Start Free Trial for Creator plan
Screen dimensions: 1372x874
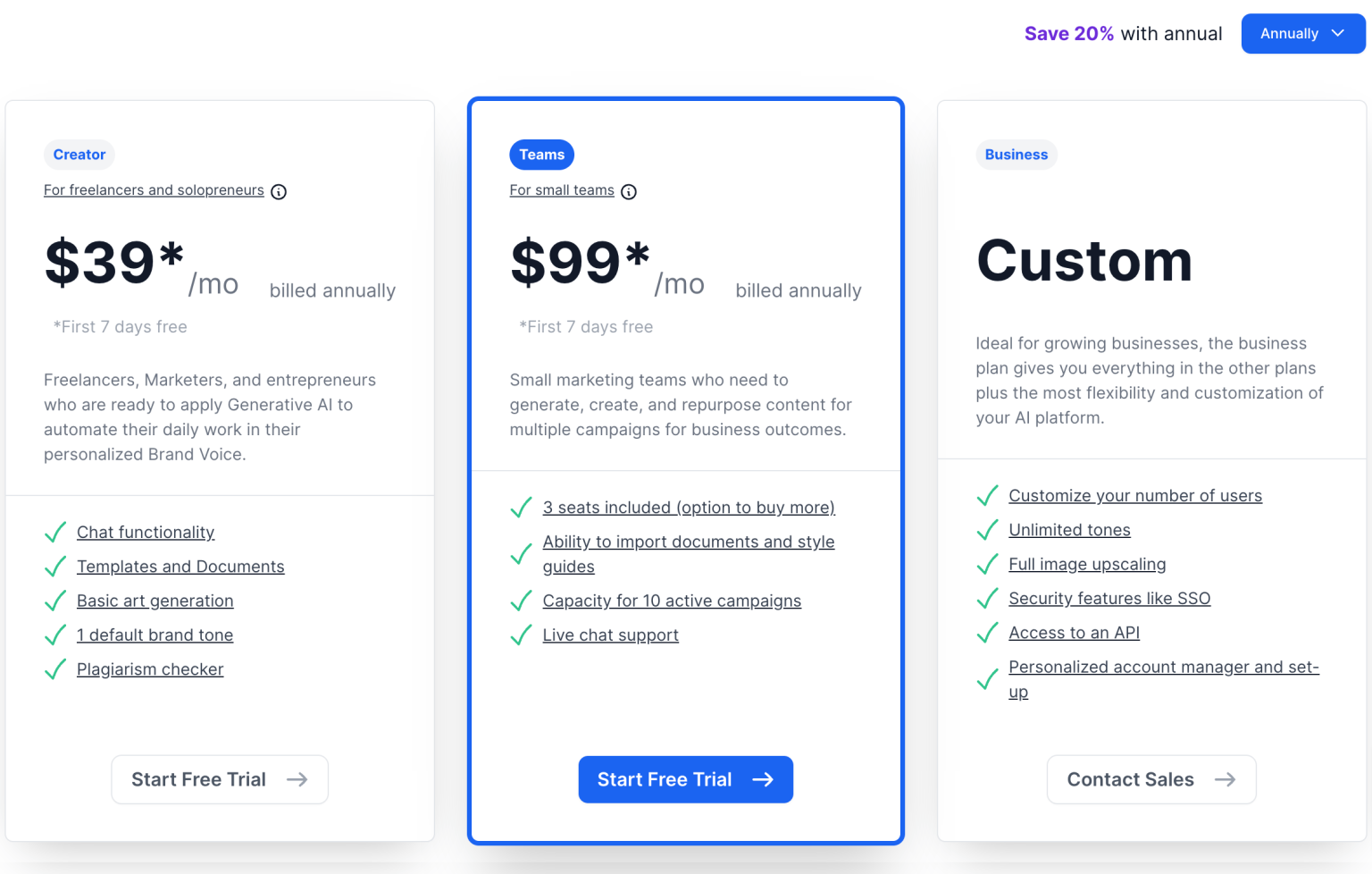tap(220, 779)
